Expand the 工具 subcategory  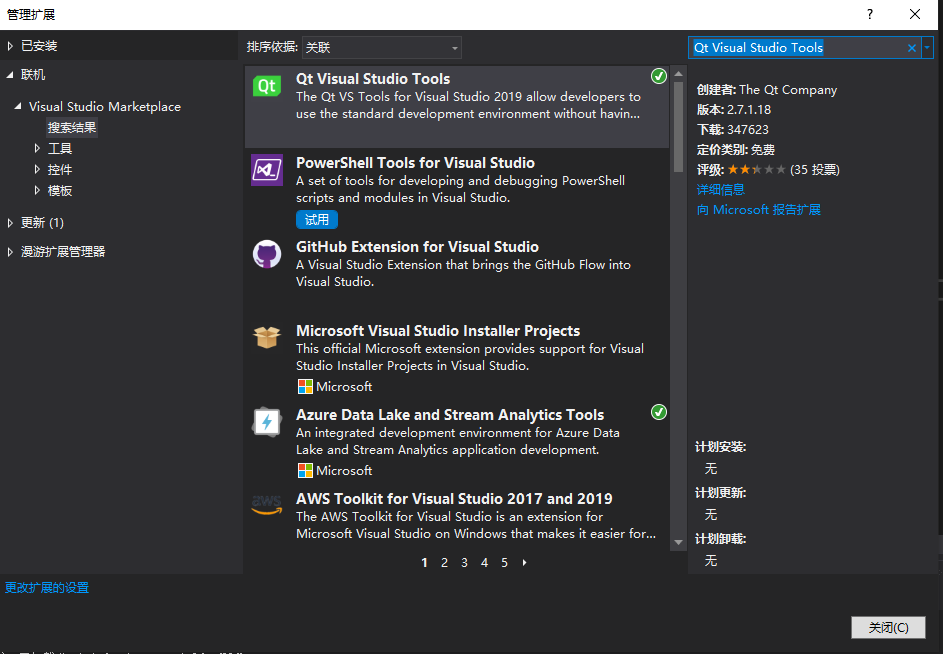click(37, 148)
